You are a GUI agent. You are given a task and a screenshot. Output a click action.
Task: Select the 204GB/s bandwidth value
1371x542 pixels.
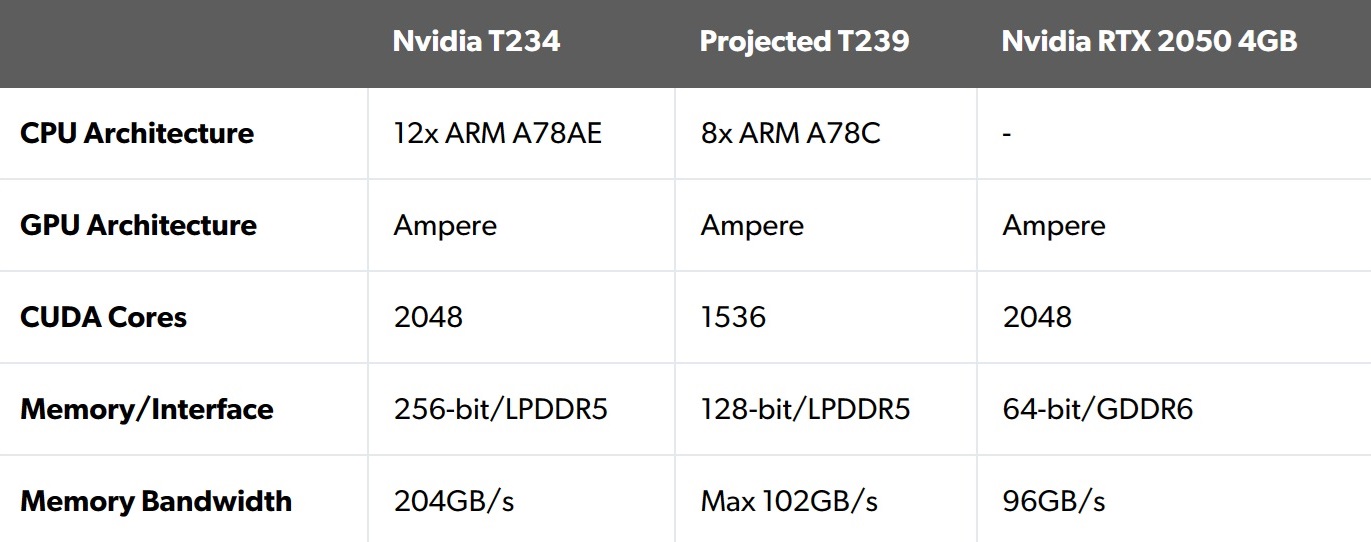click(453, 501)
